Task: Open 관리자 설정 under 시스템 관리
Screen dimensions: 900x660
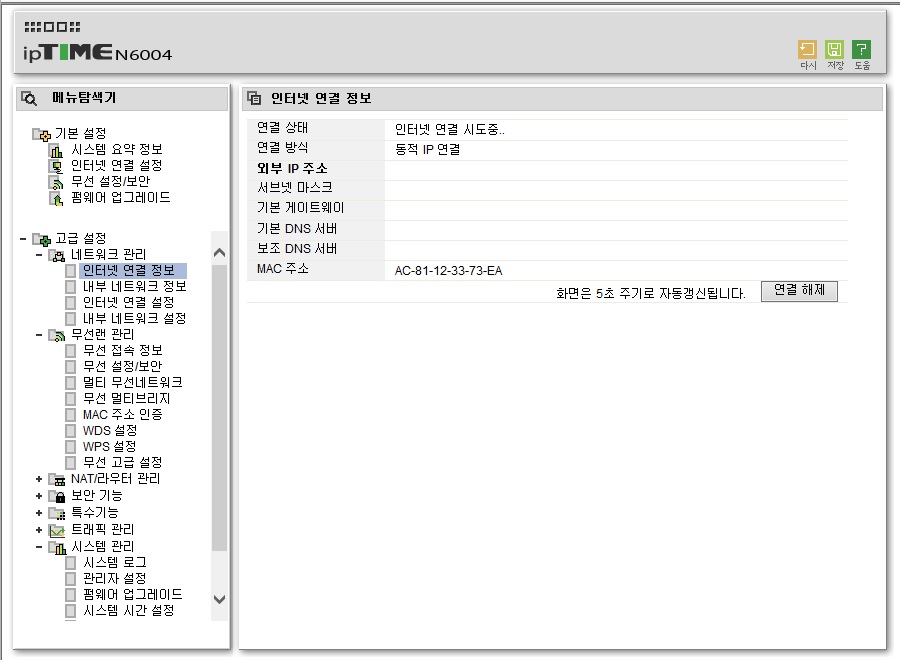Action: coord(115,579)
